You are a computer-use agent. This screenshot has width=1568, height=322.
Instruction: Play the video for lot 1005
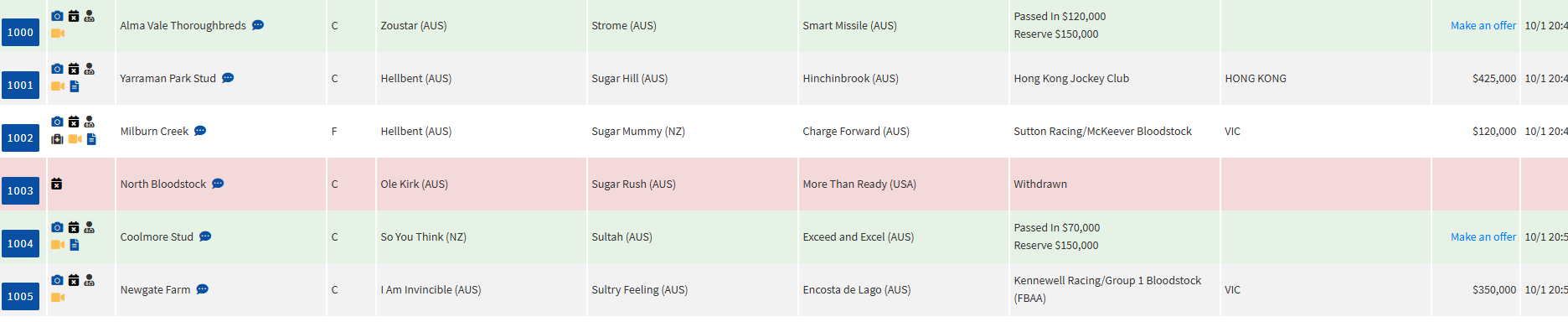(58, 298)
